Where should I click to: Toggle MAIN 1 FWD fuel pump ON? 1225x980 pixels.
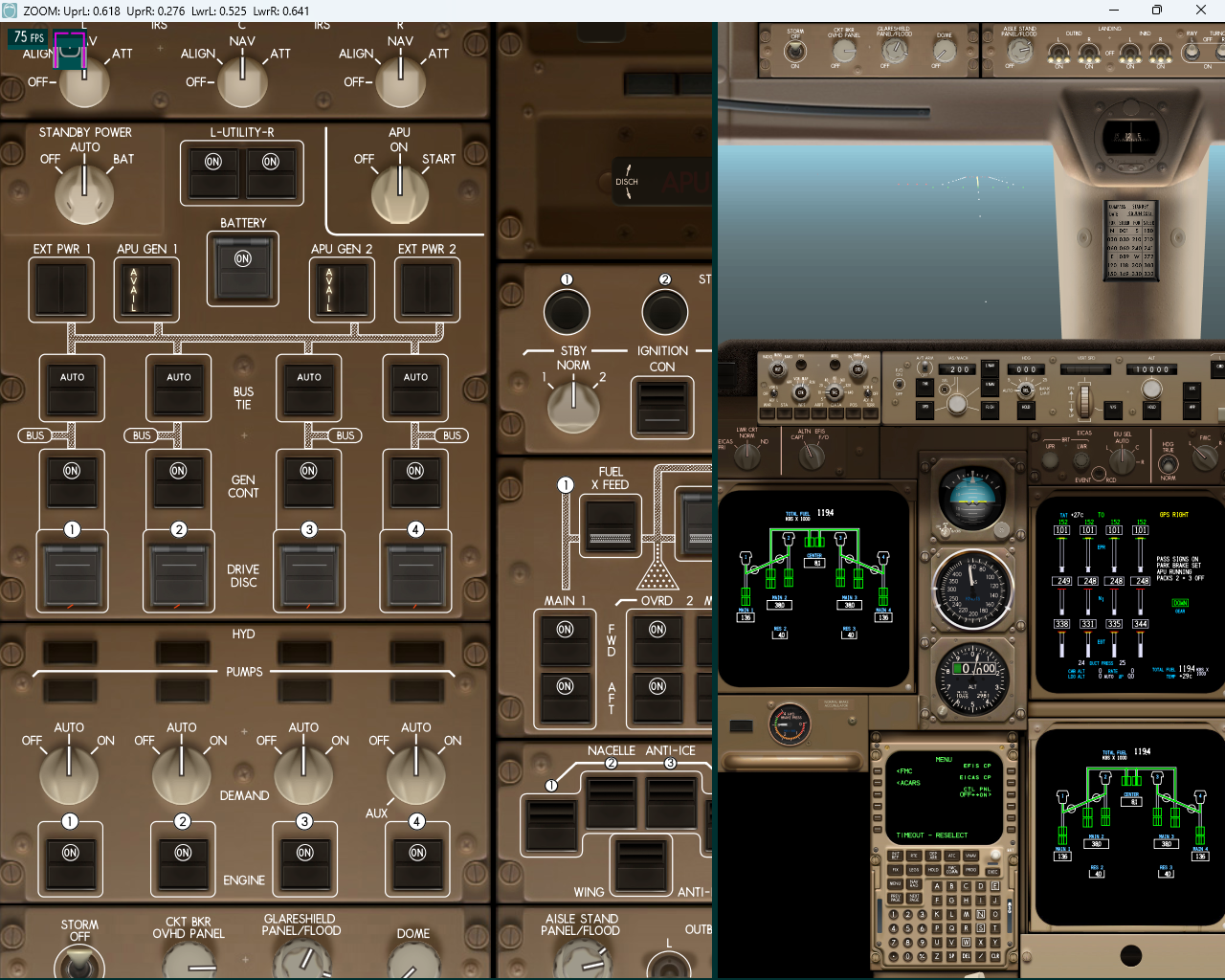click(566, 640)
